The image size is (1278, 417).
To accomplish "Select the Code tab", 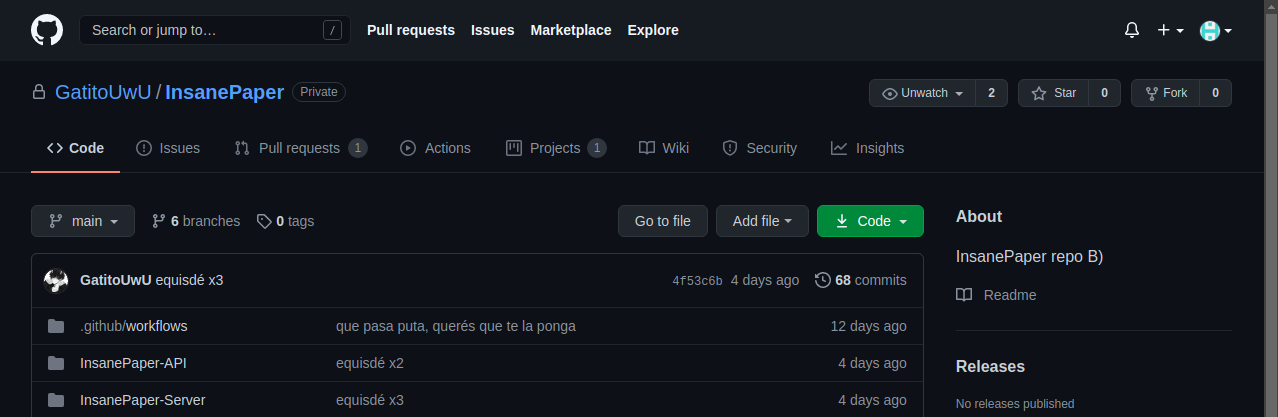I will pyautogui.click(x=75, y=148).
